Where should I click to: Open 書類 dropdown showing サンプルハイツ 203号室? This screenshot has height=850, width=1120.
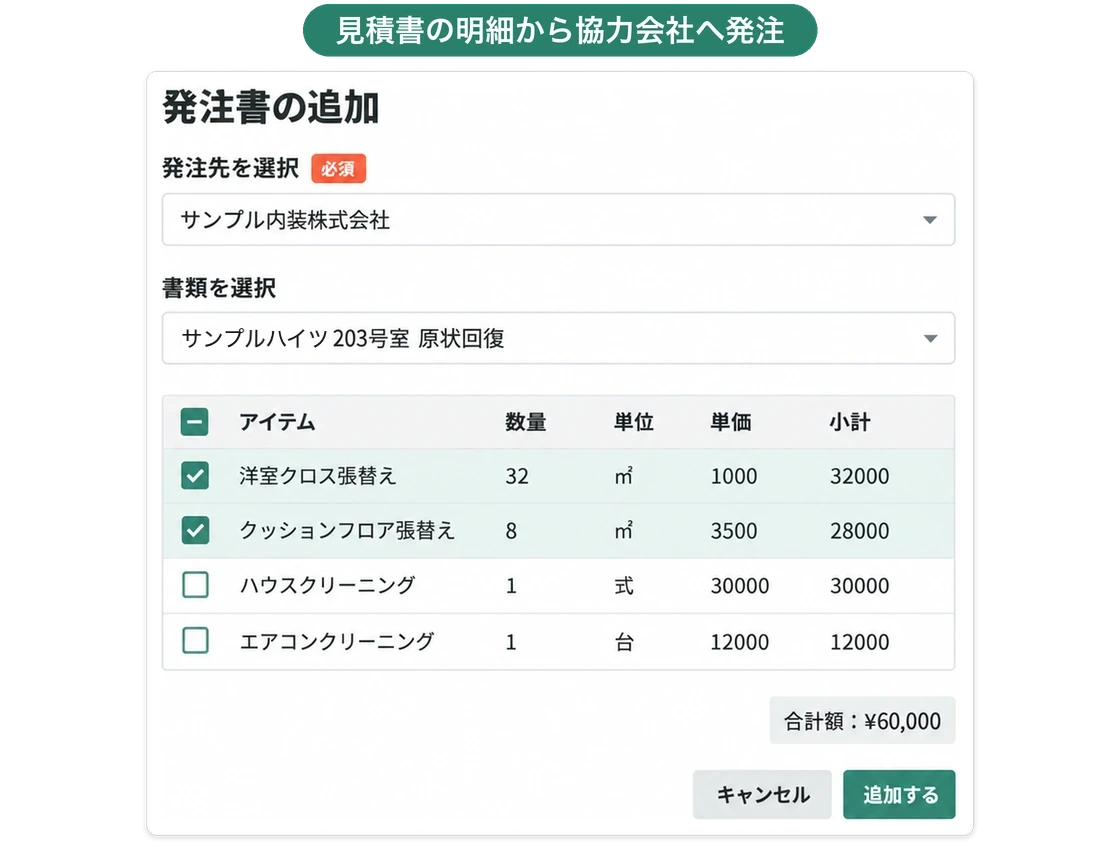pos(558,338)
